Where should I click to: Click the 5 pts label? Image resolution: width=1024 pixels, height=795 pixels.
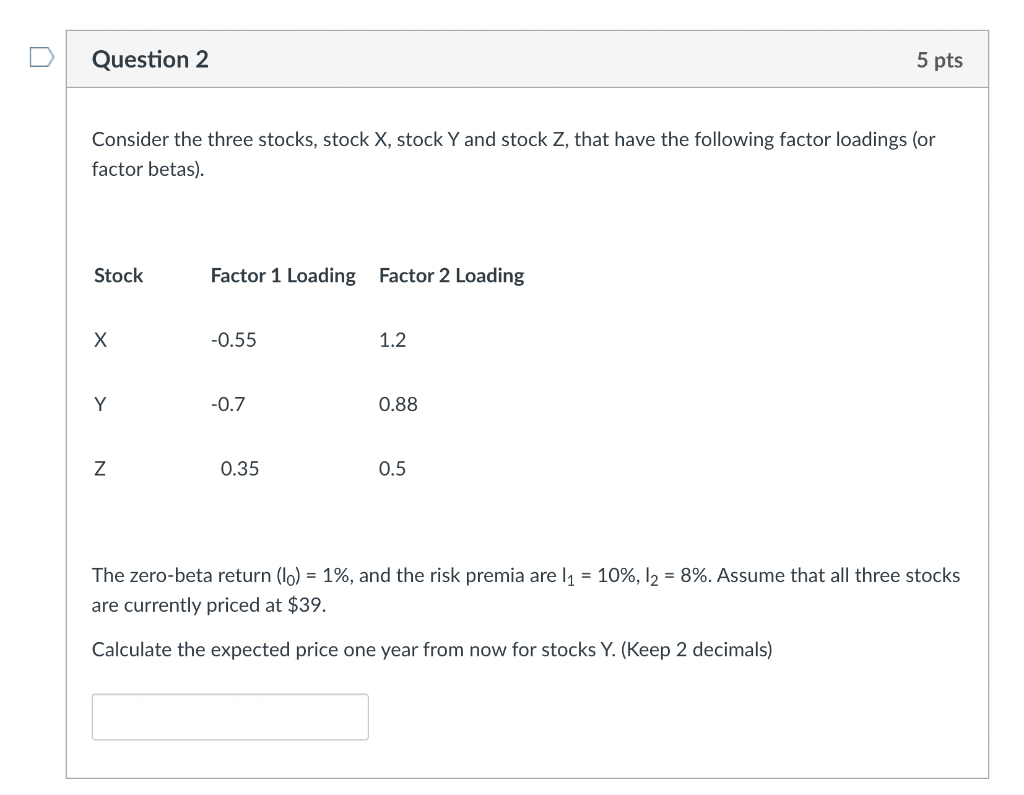coord(940,60)
